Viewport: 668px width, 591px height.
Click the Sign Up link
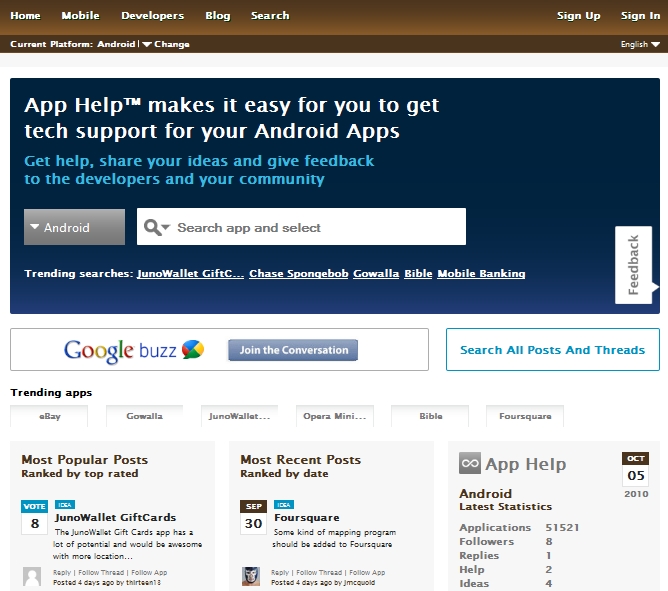pyautogui.click(x=579, y=16)
